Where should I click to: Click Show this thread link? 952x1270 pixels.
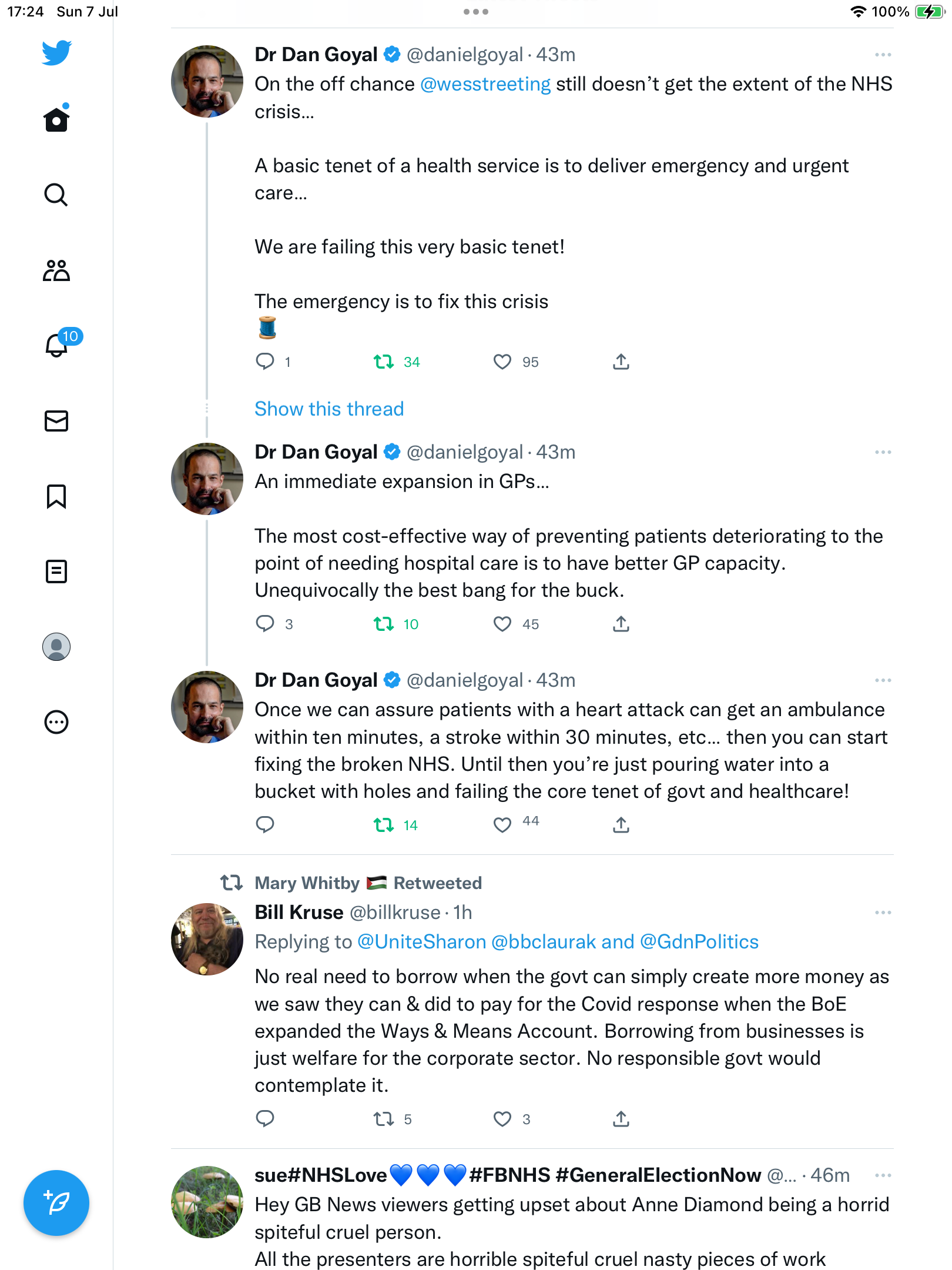329,409
